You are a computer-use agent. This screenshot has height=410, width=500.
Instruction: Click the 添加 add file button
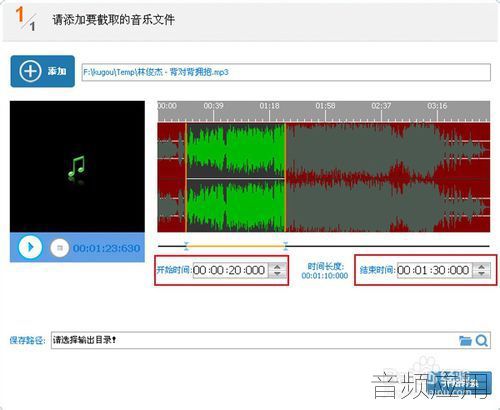tap(42, 71)
